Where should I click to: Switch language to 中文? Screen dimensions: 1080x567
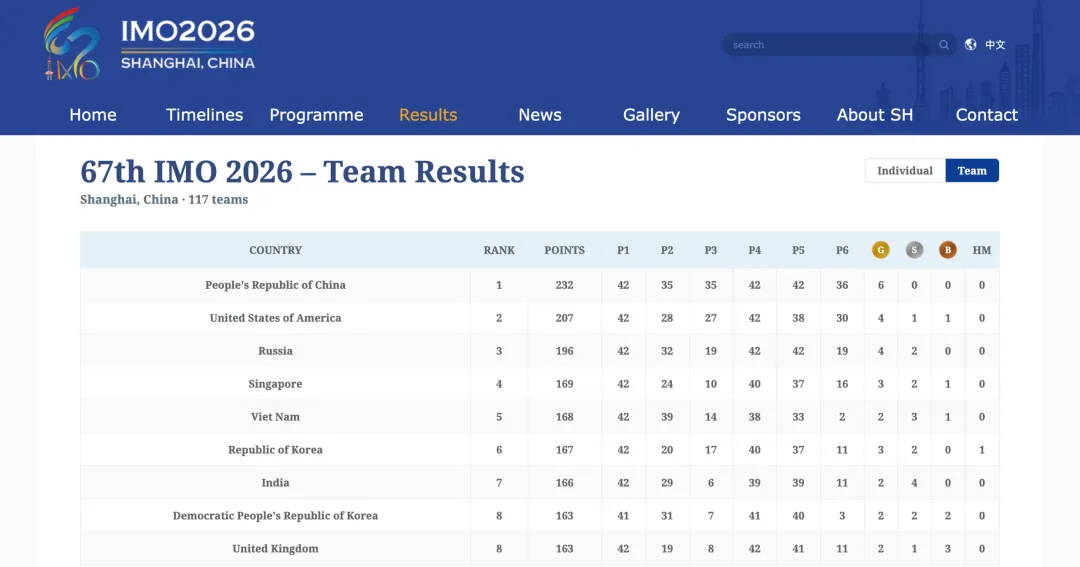995,45
